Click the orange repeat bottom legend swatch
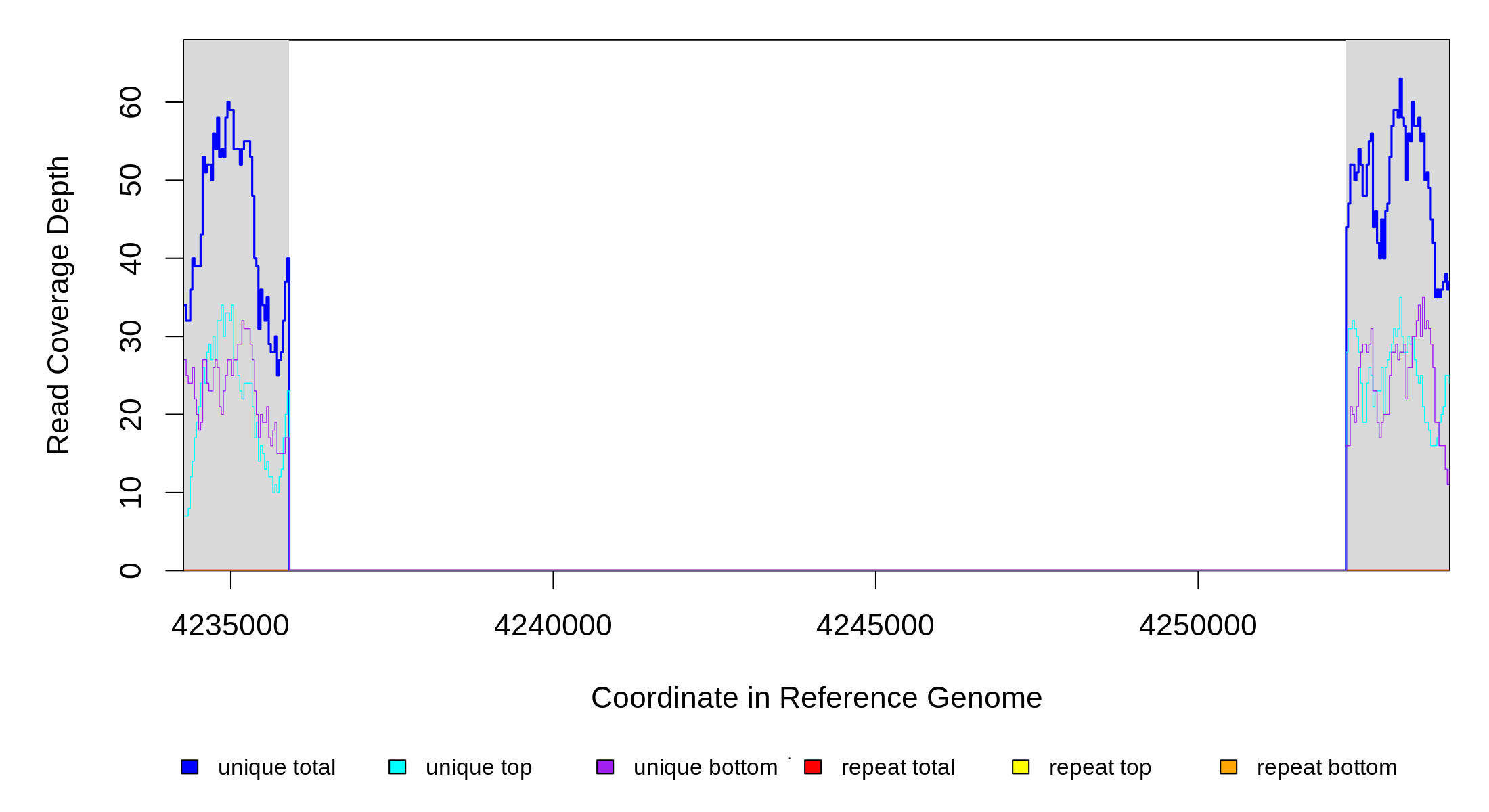Screen dimensions: 1489x812 click(x=1228, y=767)
